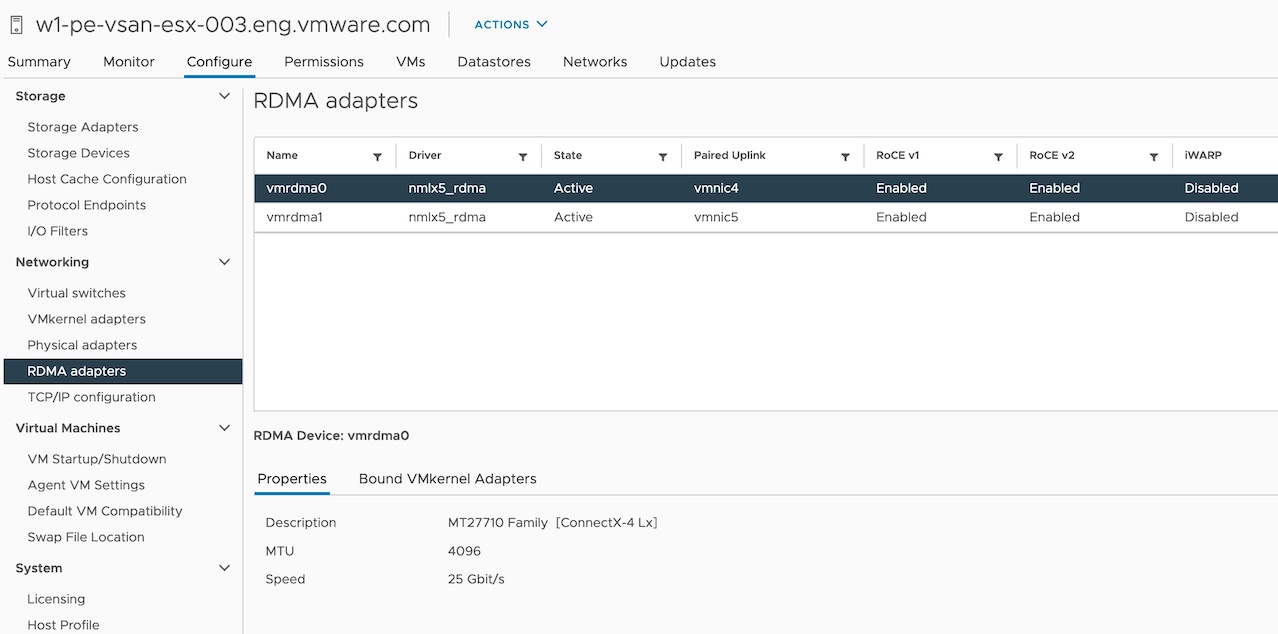The image size is (1278, 634).
Task: Open the filter for the RoCE v1 column
Action: click(998, 156)
